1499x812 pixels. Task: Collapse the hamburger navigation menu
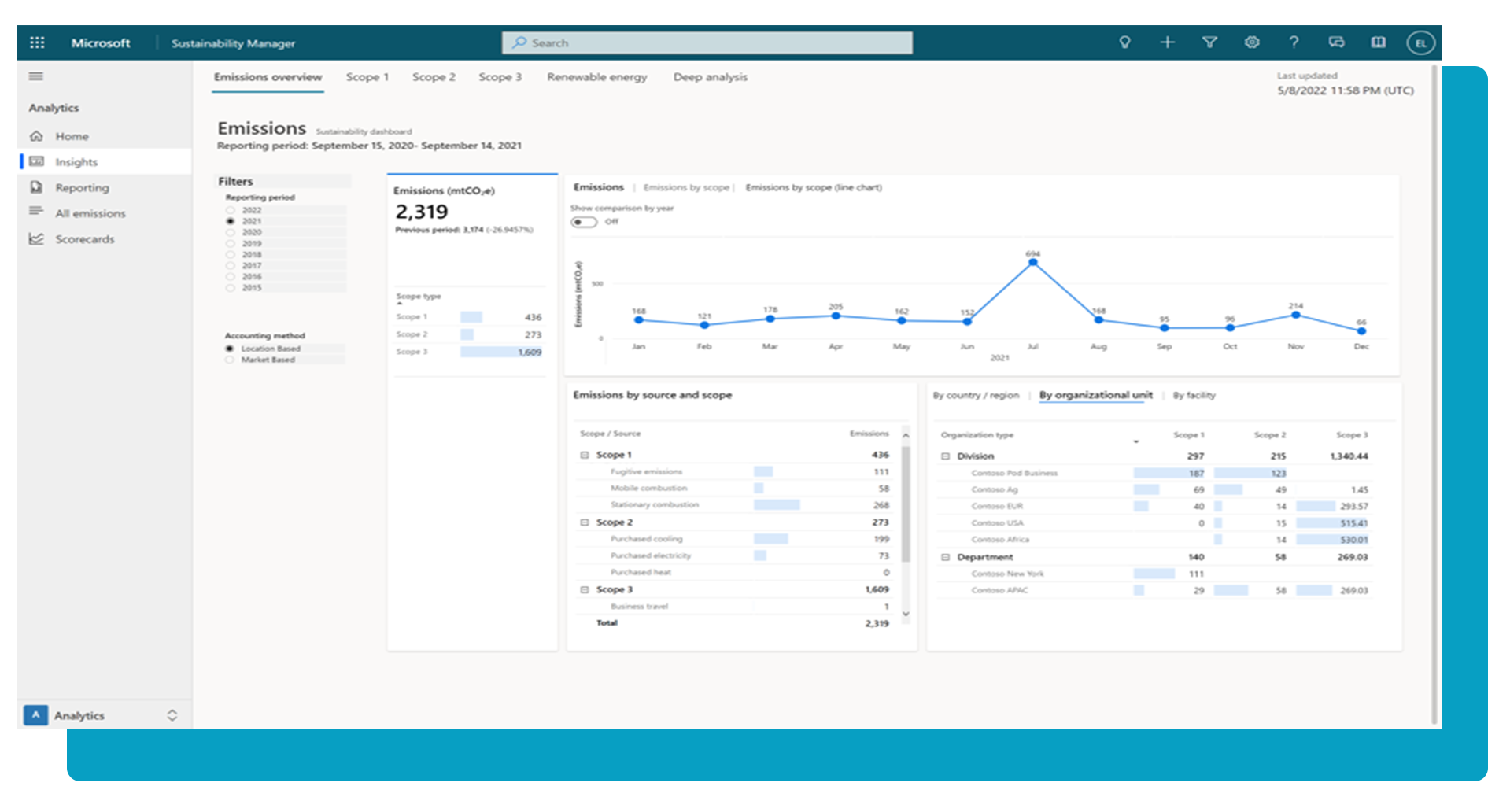point(36,76)
